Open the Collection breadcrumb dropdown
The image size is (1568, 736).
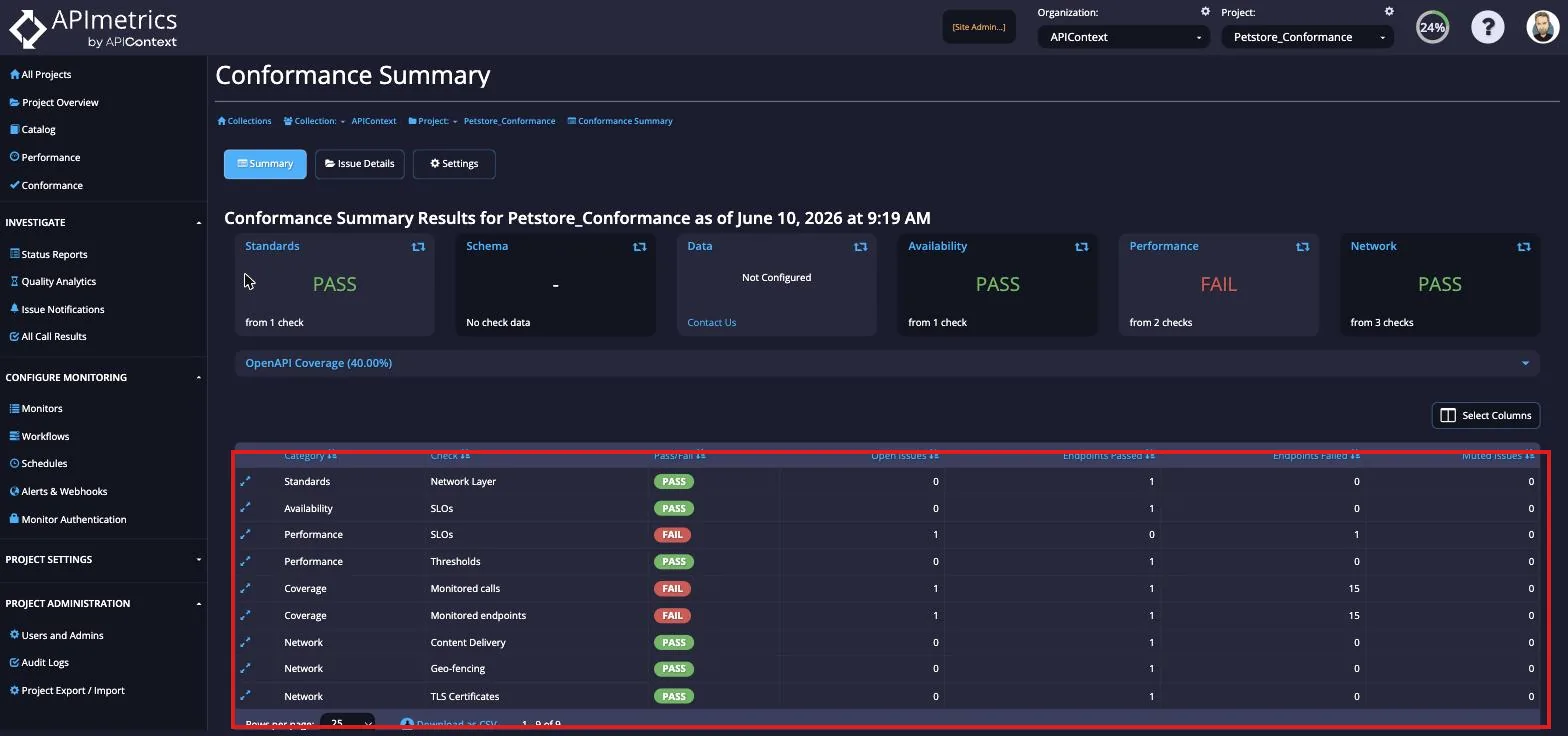click(315, 121)
